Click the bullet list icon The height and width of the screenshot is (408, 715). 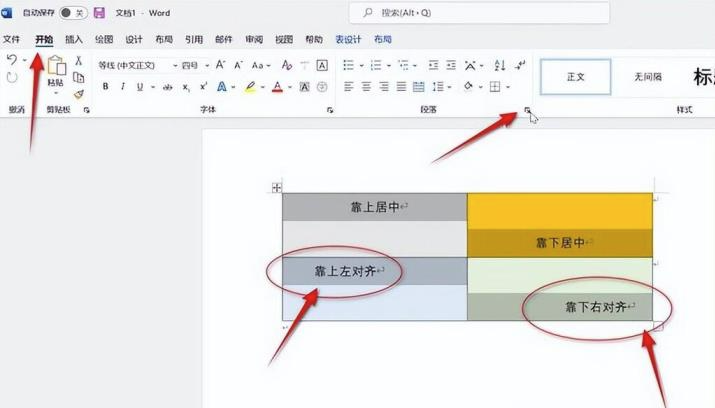click(x=347, y=65)
